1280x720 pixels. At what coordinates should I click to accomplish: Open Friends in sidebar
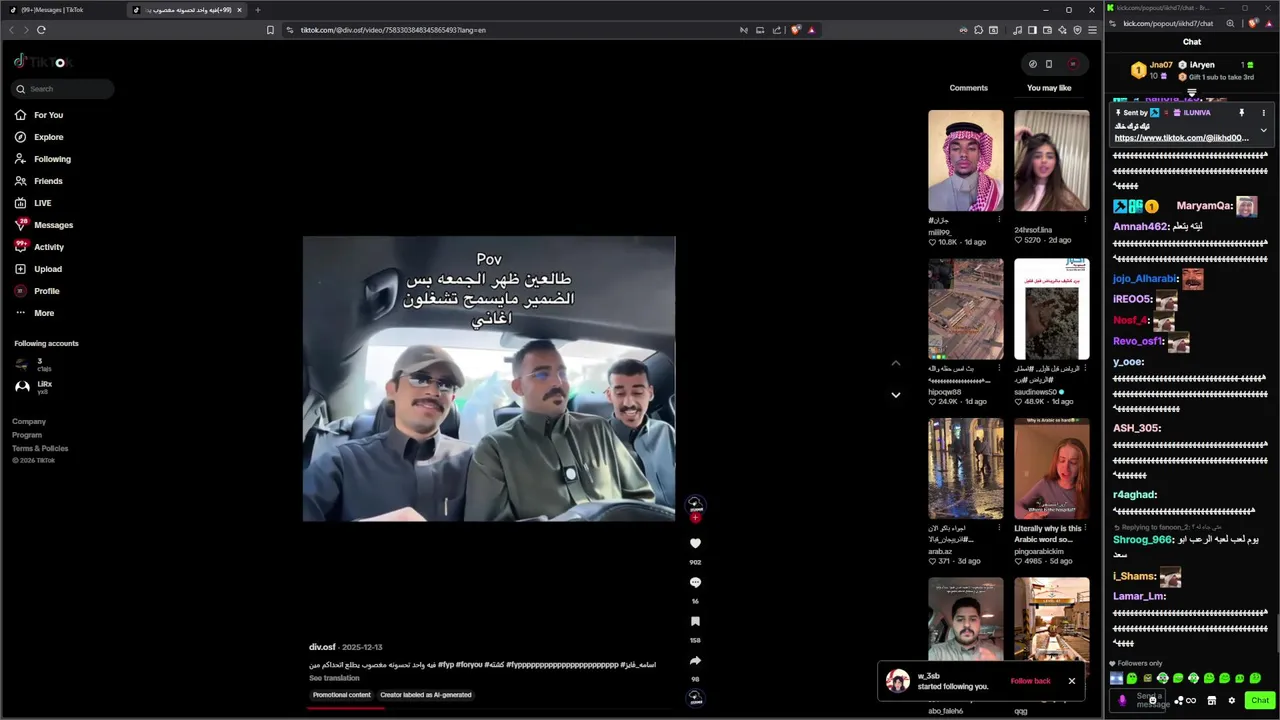[x=39, y=181]
